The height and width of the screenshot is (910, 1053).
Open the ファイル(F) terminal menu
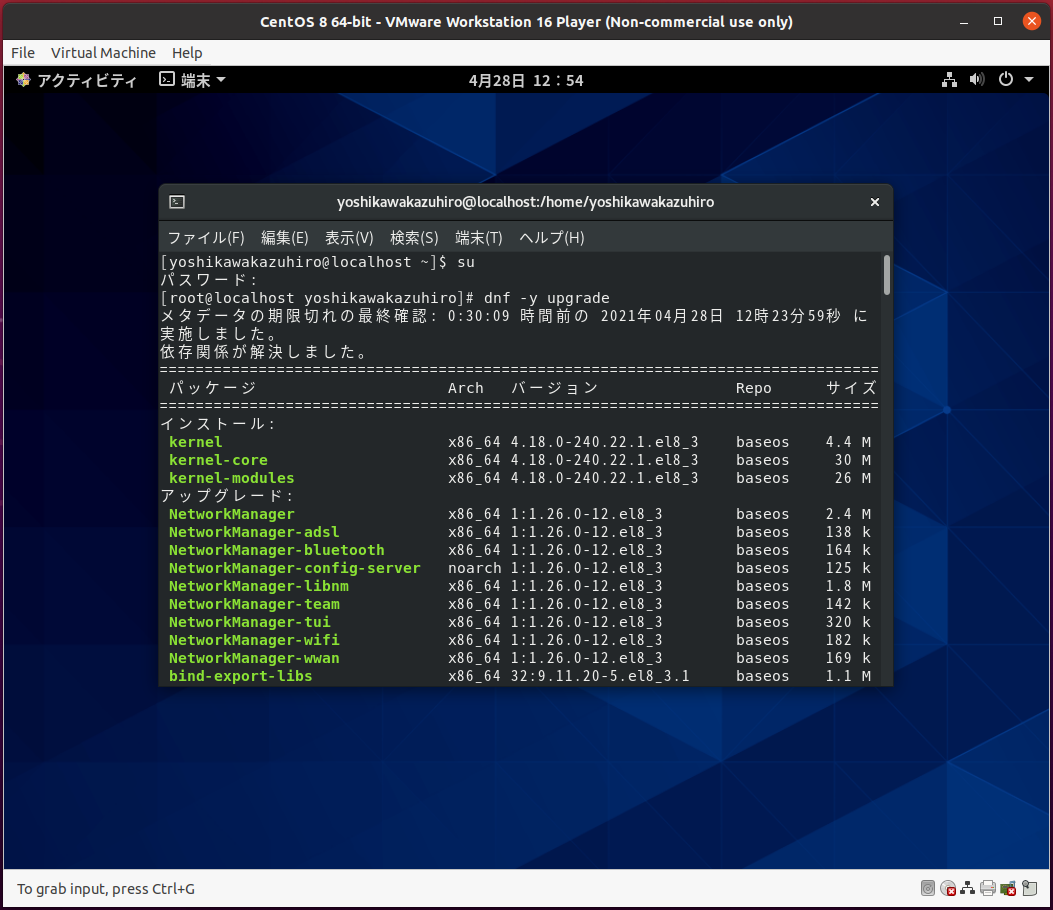[205, 238]
